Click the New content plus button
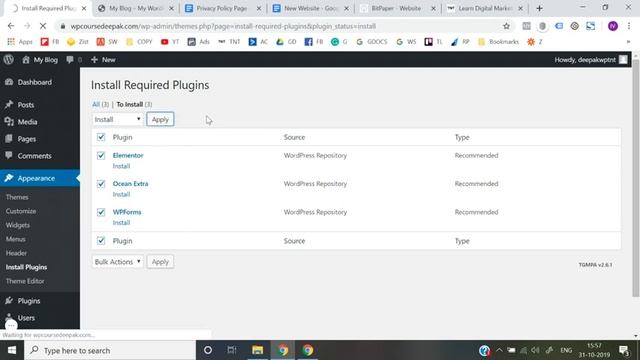Screen dimensions: 640x360 click(x=103, y=60)
